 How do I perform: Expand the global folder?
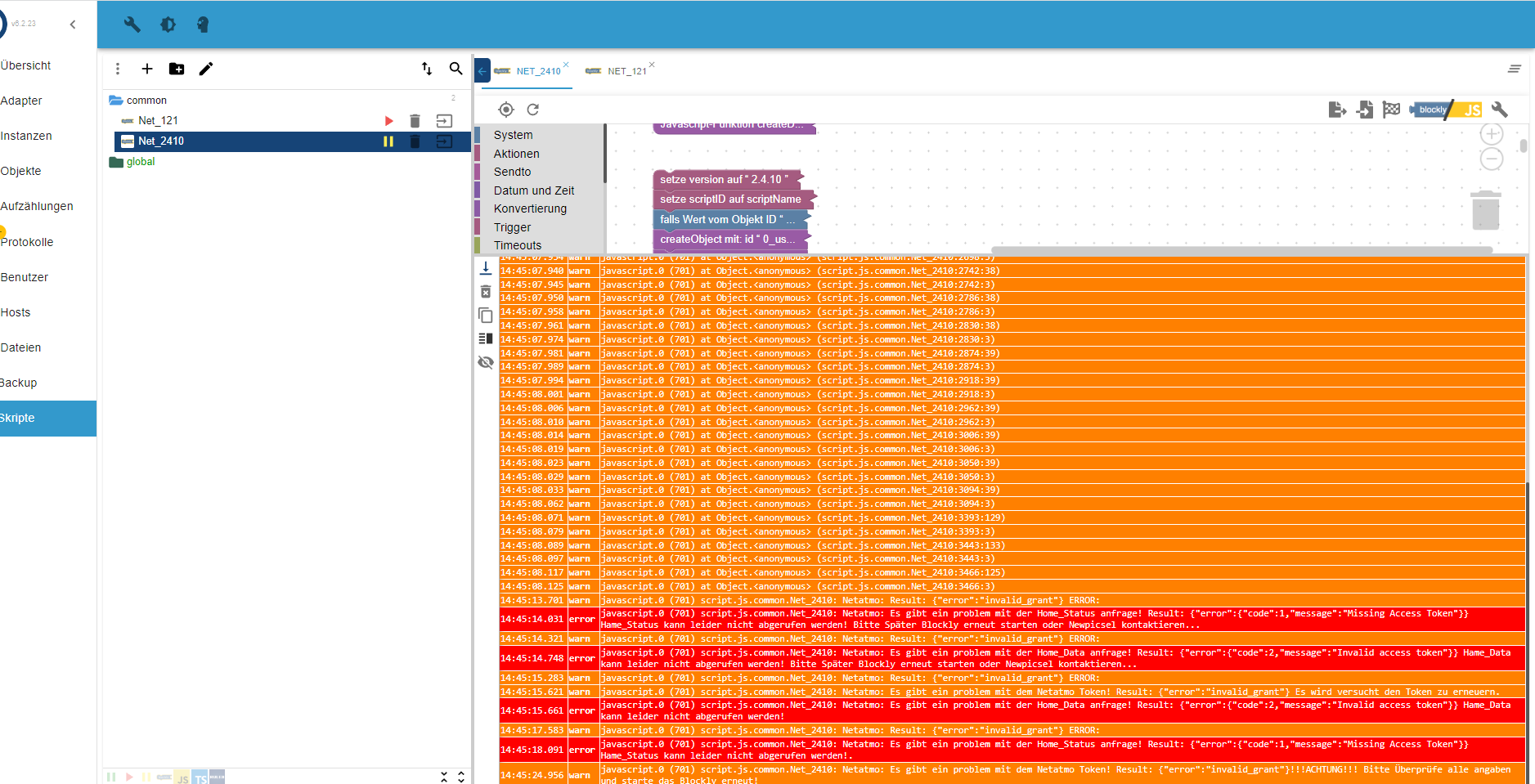coord(116,162)
